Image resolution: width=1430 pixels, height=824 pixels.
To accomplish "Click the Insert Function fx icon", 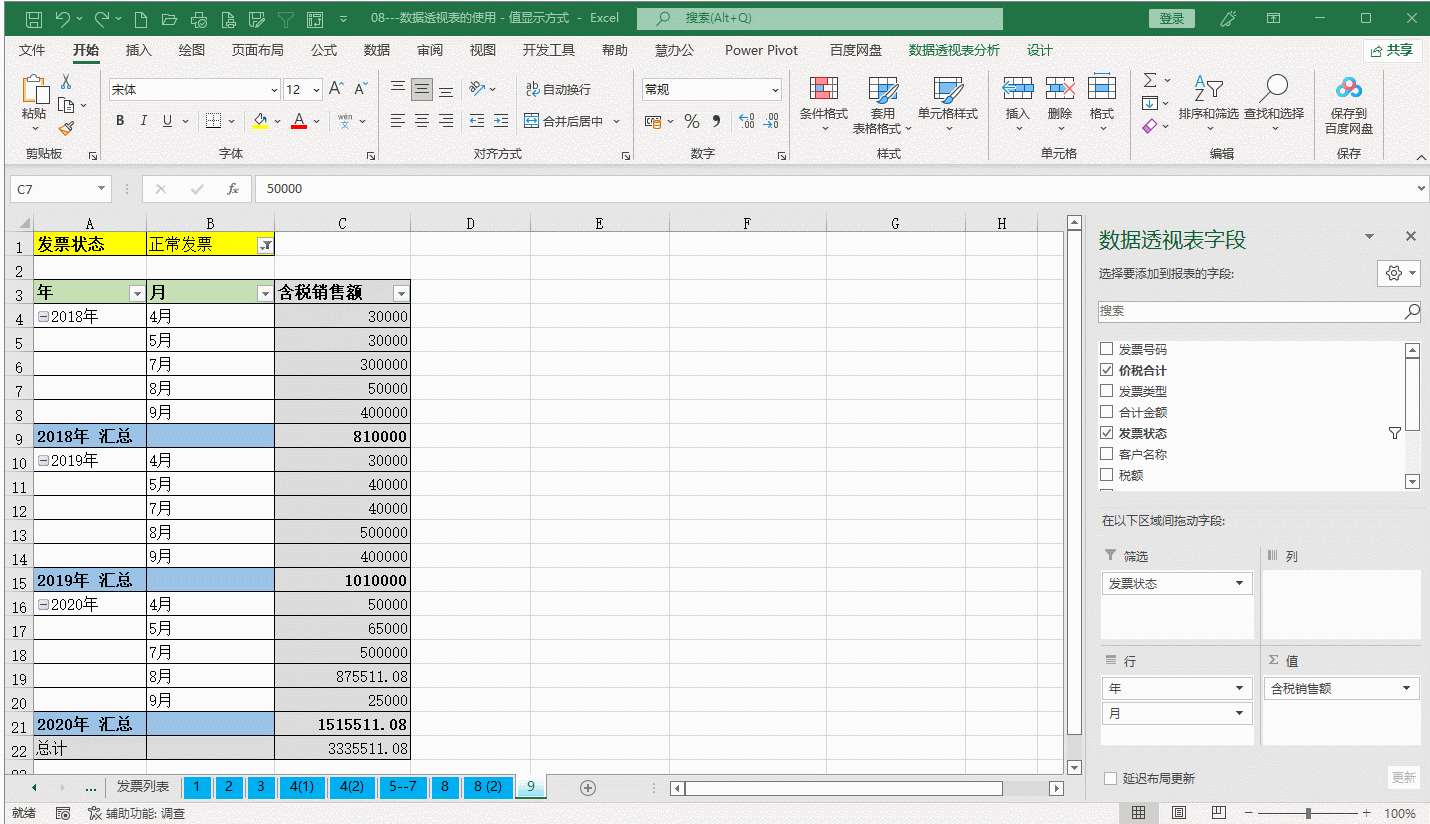I will [233, 189].
